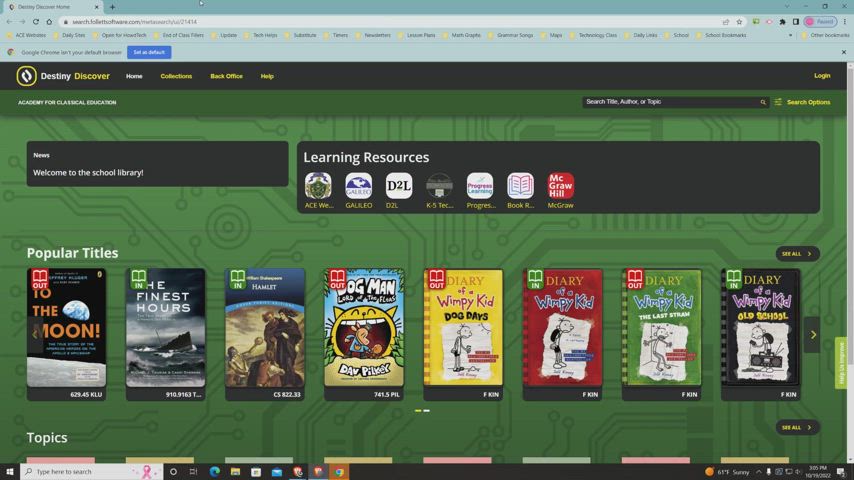Select the second carousel page indicator dot
The width and height of the screenshot is (854, 480).
[x=426, y=411]
